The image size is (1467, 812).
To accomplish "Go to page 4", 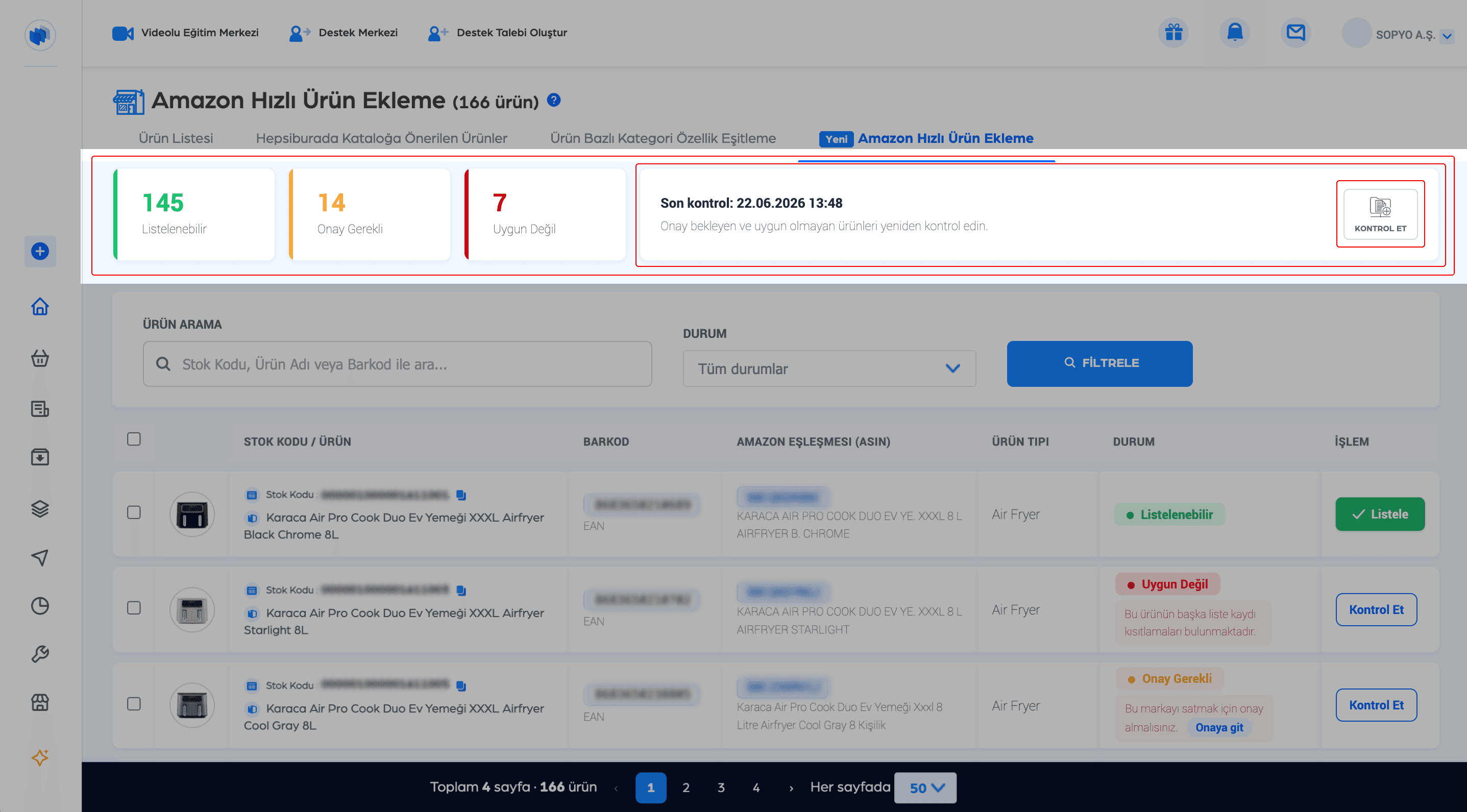I will [x=756, y=788].
